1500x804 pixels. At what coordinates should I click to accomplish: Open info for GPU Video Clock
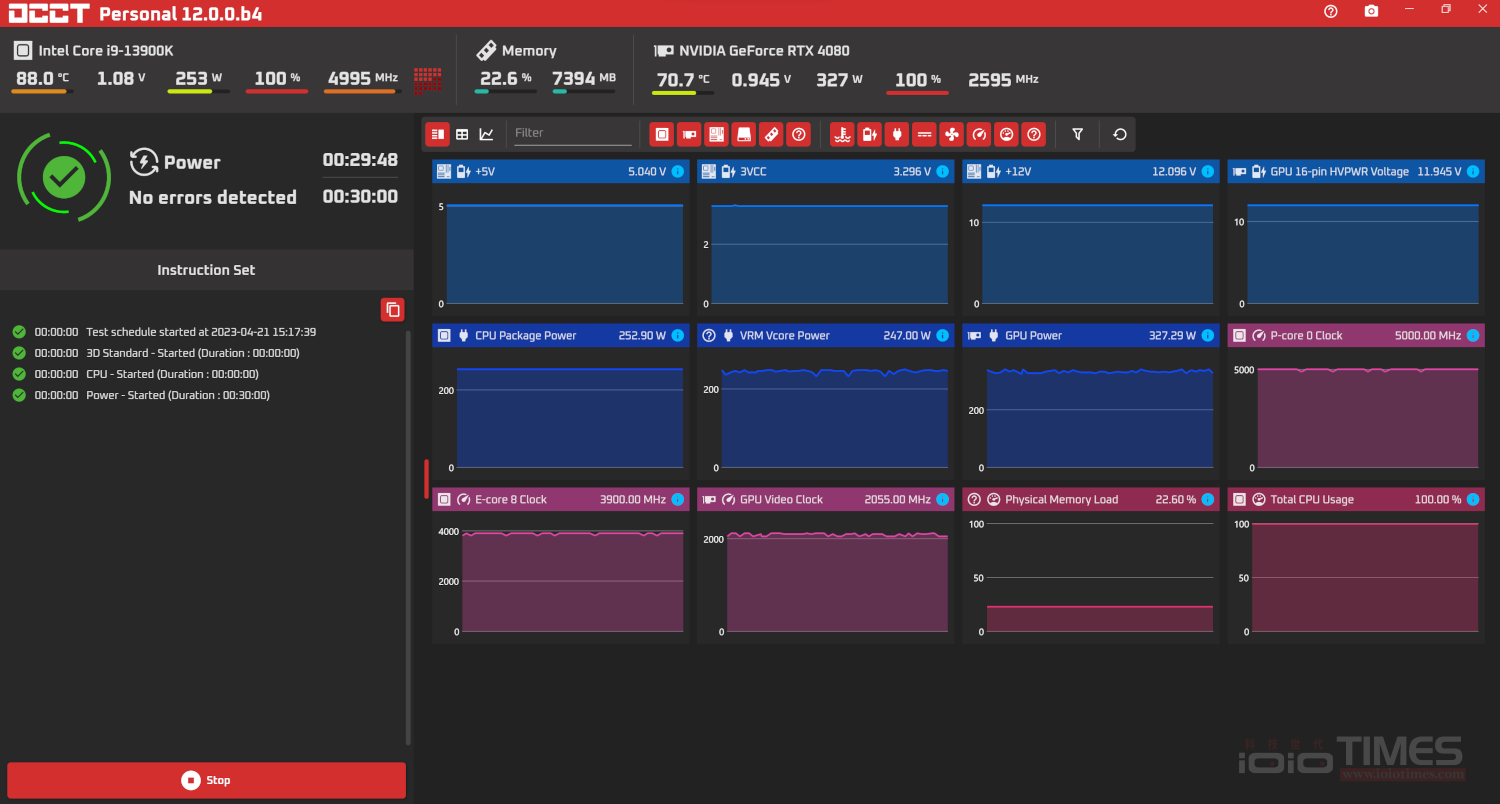[x=942, y=500]
